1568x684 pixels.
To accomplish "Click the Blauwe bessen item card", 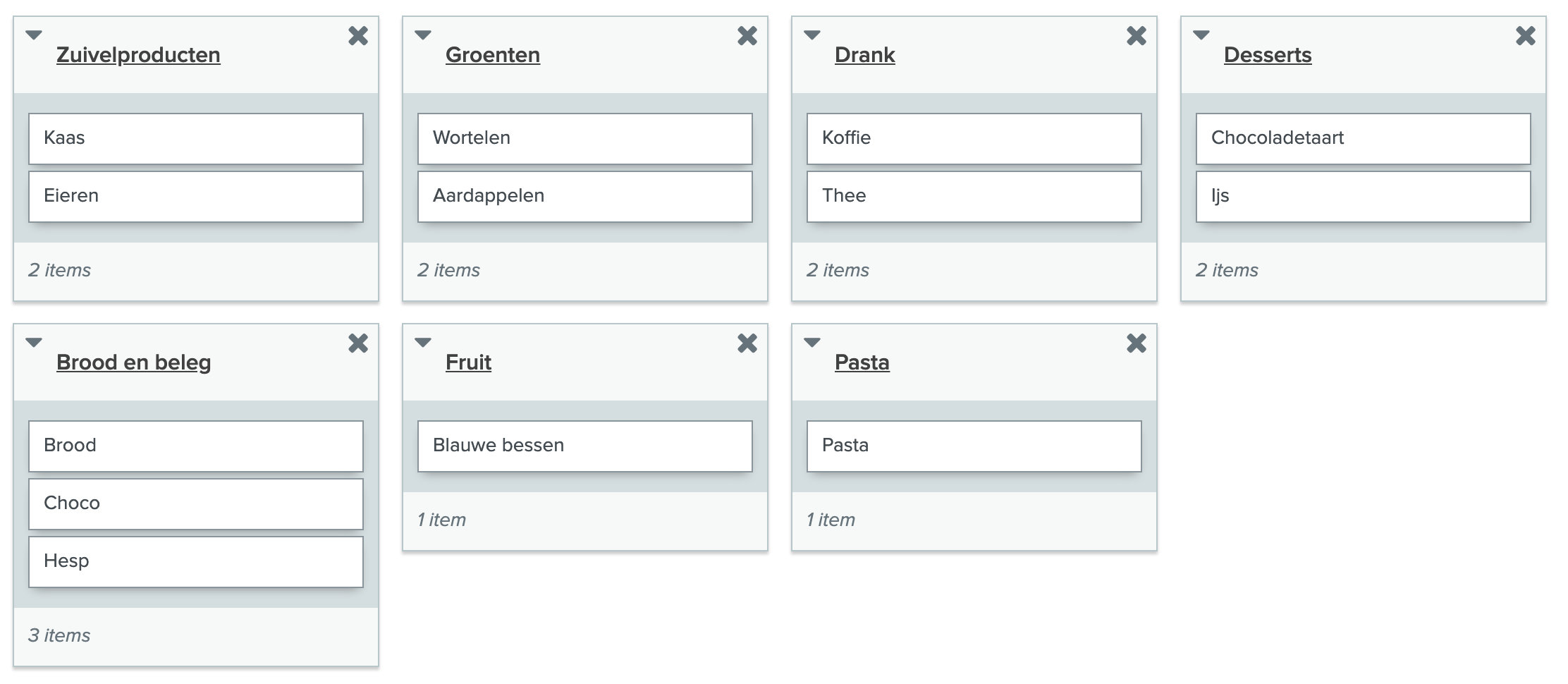I will pyautogui.click(x=584, y=446).
